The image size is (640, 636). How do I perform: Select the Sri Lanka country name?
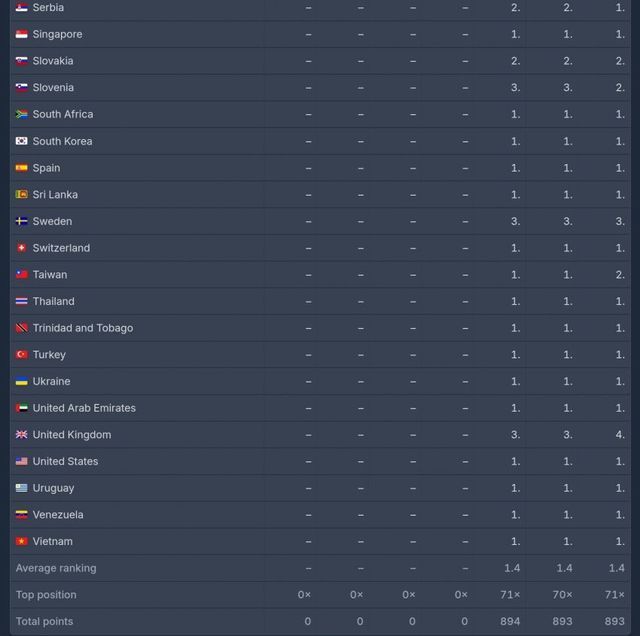point(55,195)
